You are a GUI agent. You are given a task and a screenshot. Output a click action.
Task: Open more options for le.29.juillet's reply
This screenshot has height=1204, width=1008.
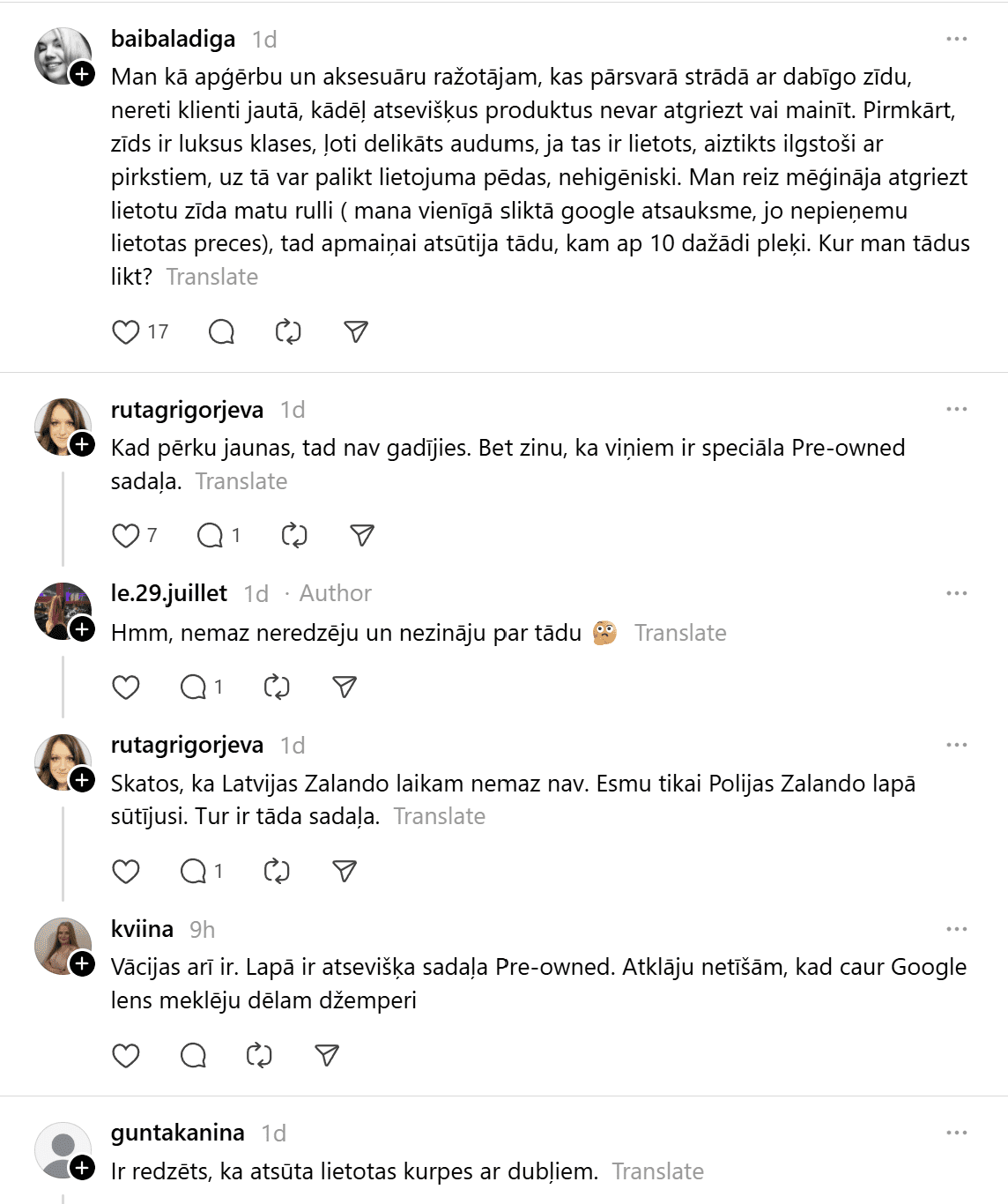(956, 594)
